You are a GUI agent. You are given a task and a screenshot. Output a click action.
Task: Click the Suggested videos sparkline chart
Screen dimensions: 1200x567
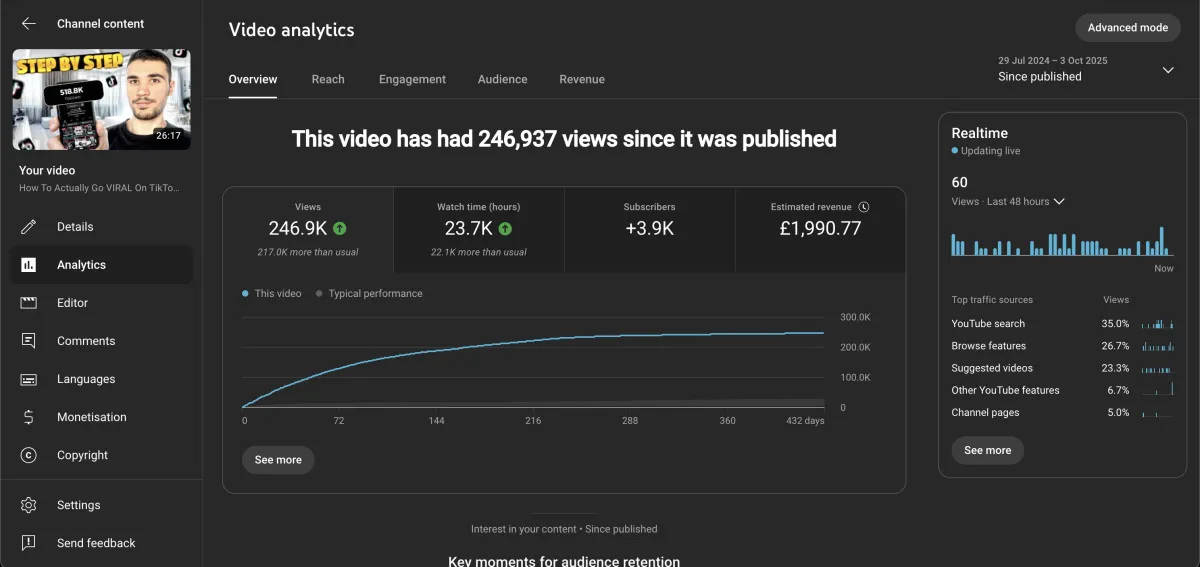[1157, 368]
